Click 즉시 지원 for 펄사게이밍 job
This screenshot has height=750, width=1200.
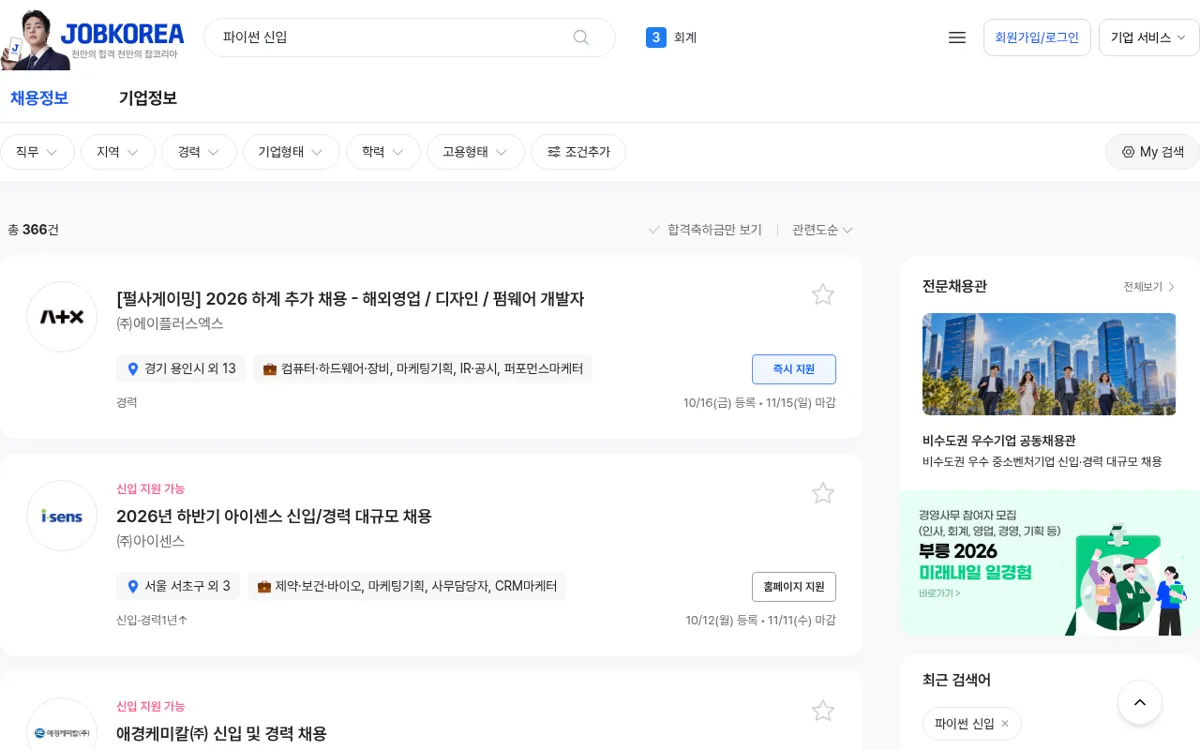[x=794, y=369]
